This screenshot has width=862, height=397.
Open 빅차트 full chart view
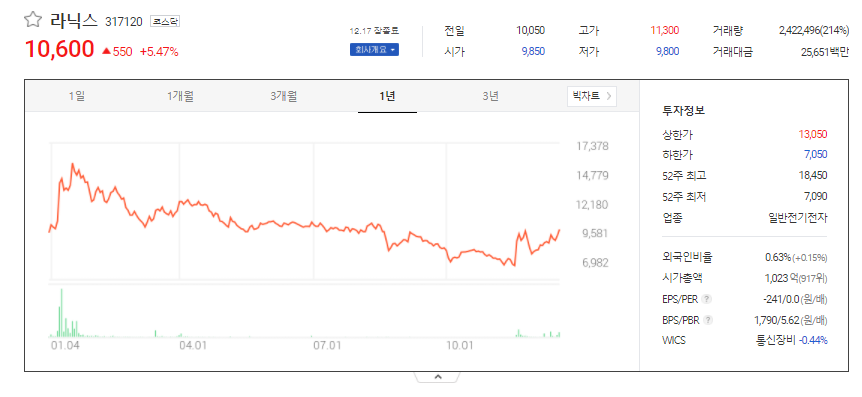pos(592,96)
